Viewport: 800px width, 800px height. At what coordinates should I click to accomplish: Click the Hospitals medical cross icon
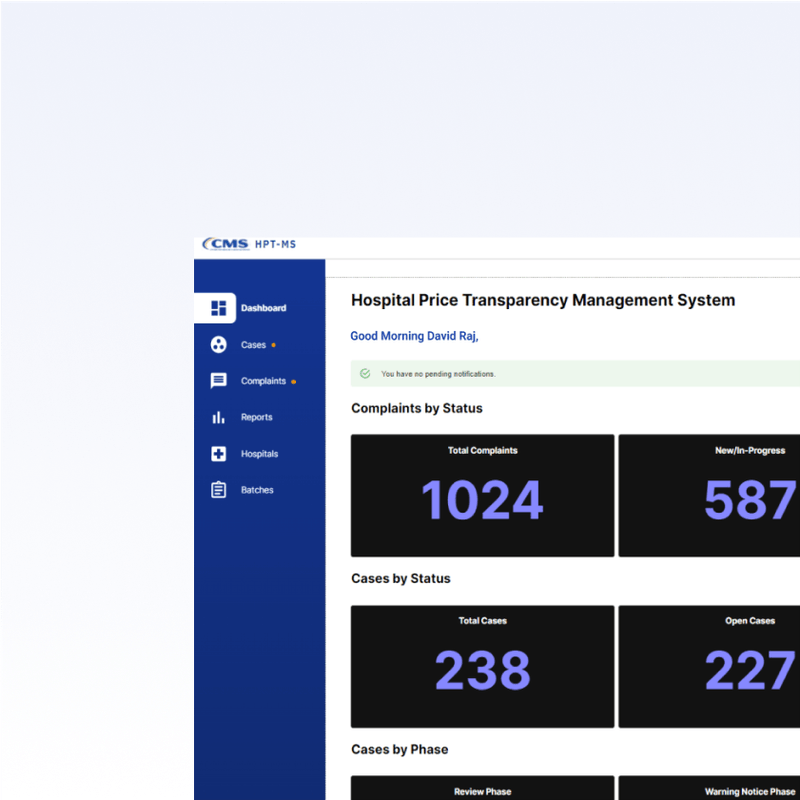[x=218, y=453]
